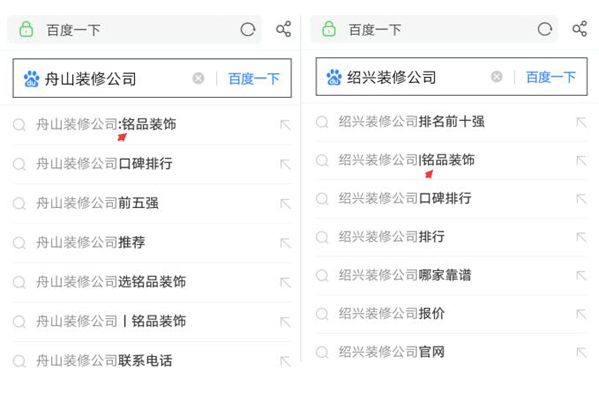
Task: Click the left address bar 百度一下 title
Action: [x=73, y=30]
